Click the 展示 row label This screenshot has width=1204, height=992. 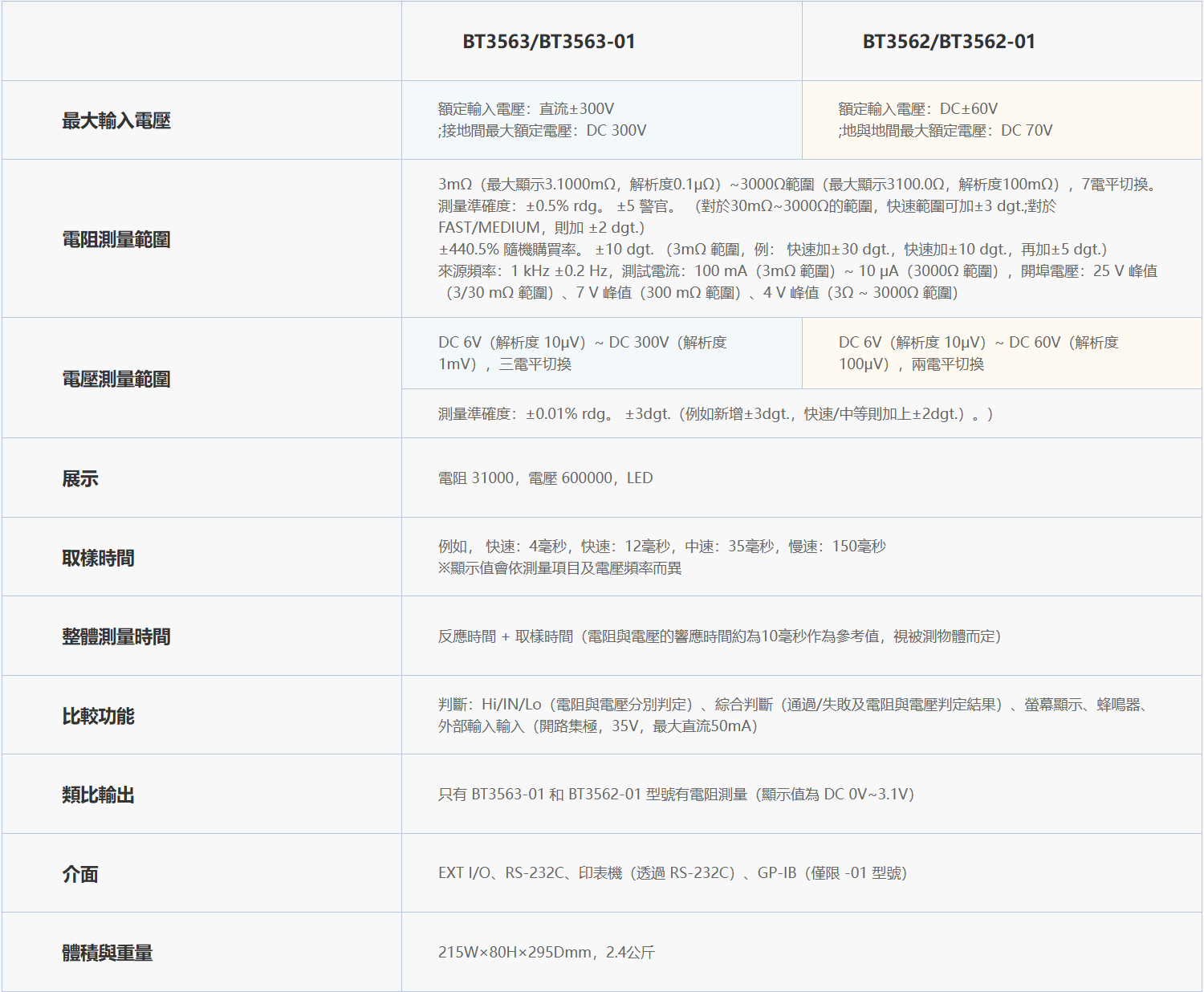pos(80,478)
